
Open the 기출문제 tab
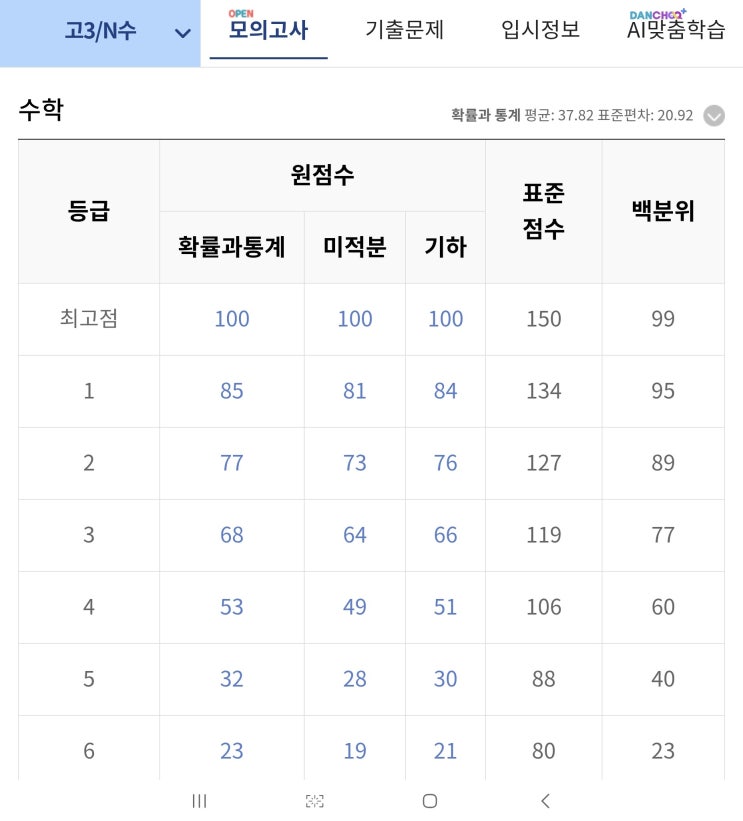click(x=404, y=30)
